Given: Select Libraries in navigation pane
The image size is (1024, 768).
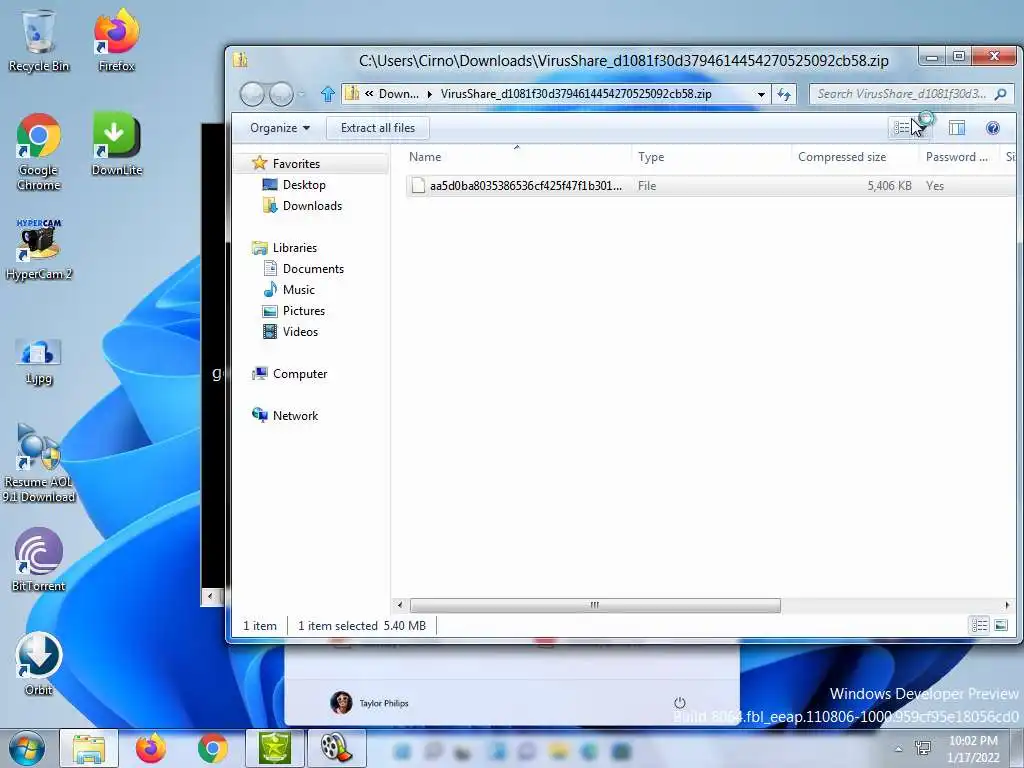Looking at the screenshot, I should tap(295, 248).
